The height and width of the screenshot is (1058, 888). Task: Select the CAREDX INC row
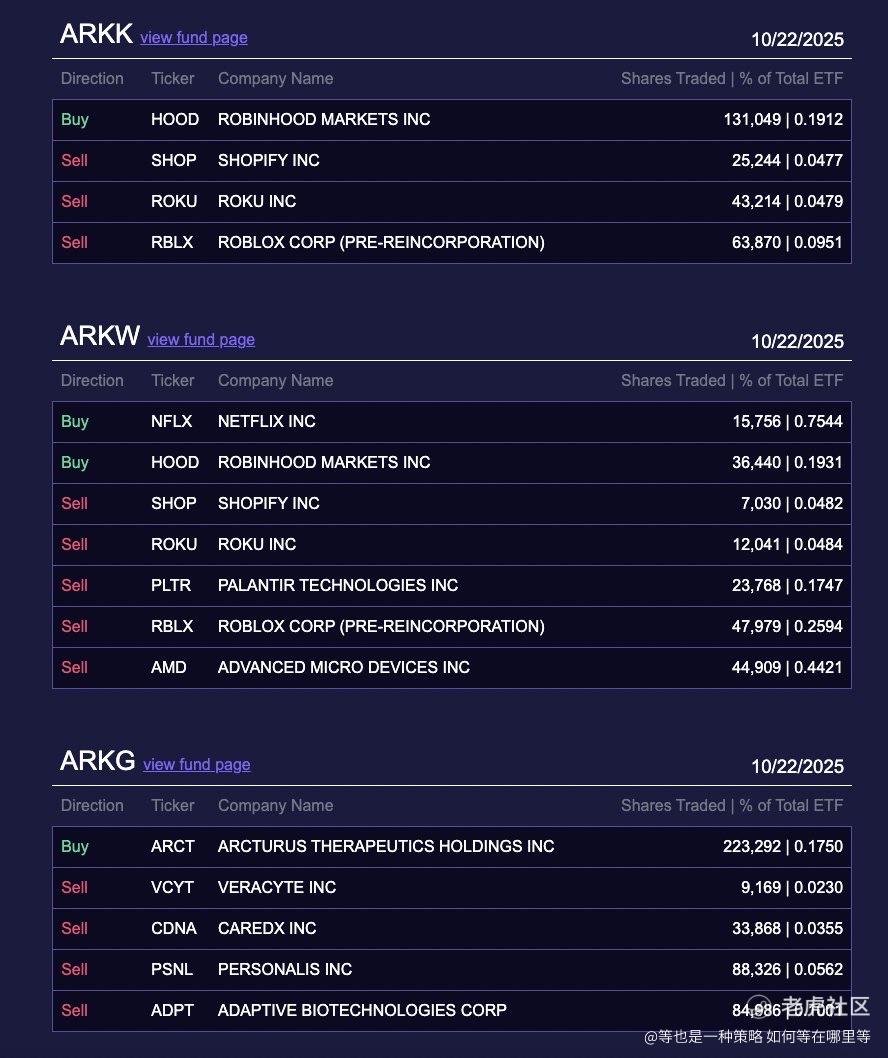tap(267, 929)
